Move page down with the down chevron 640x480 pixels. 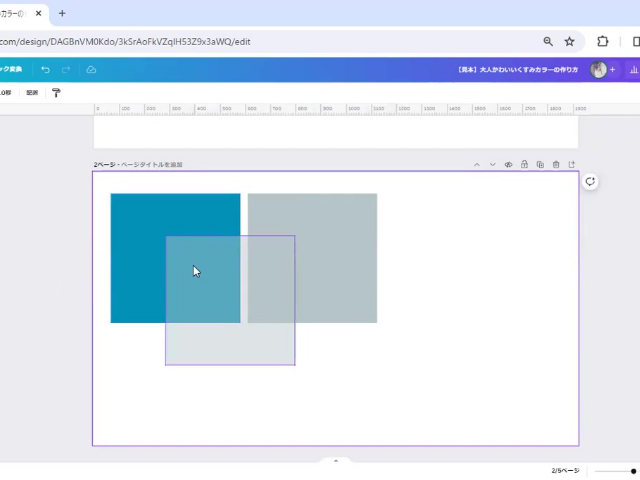[493, 164]
